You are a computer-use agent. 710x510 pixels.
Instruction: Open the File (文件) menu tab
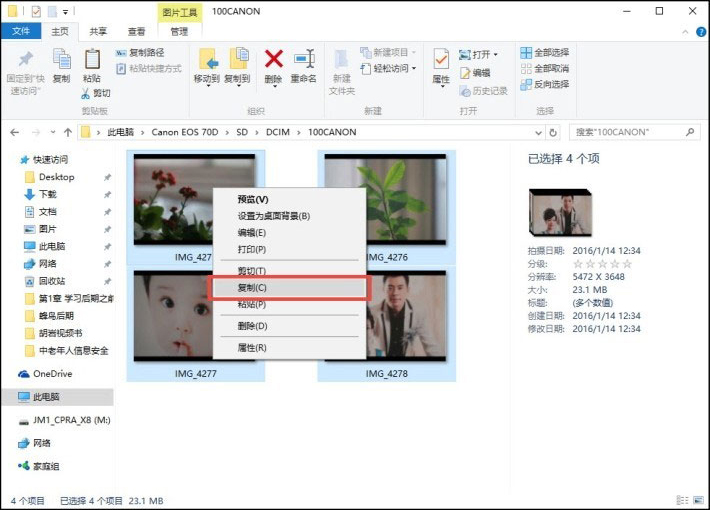click(x=20, y=32)
